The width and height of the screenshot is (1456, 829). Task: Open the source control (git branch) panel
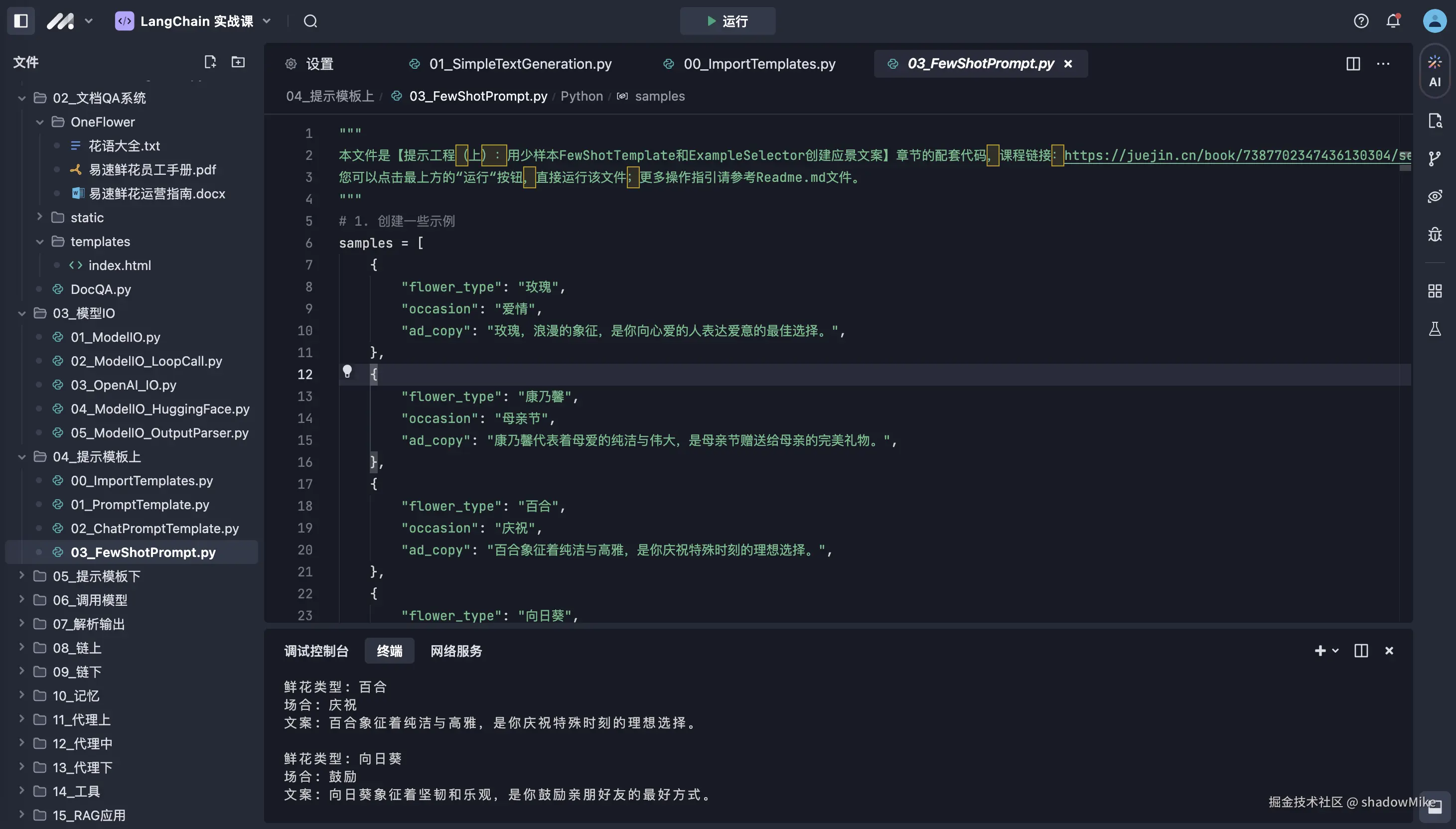(x=1436, y=158)
